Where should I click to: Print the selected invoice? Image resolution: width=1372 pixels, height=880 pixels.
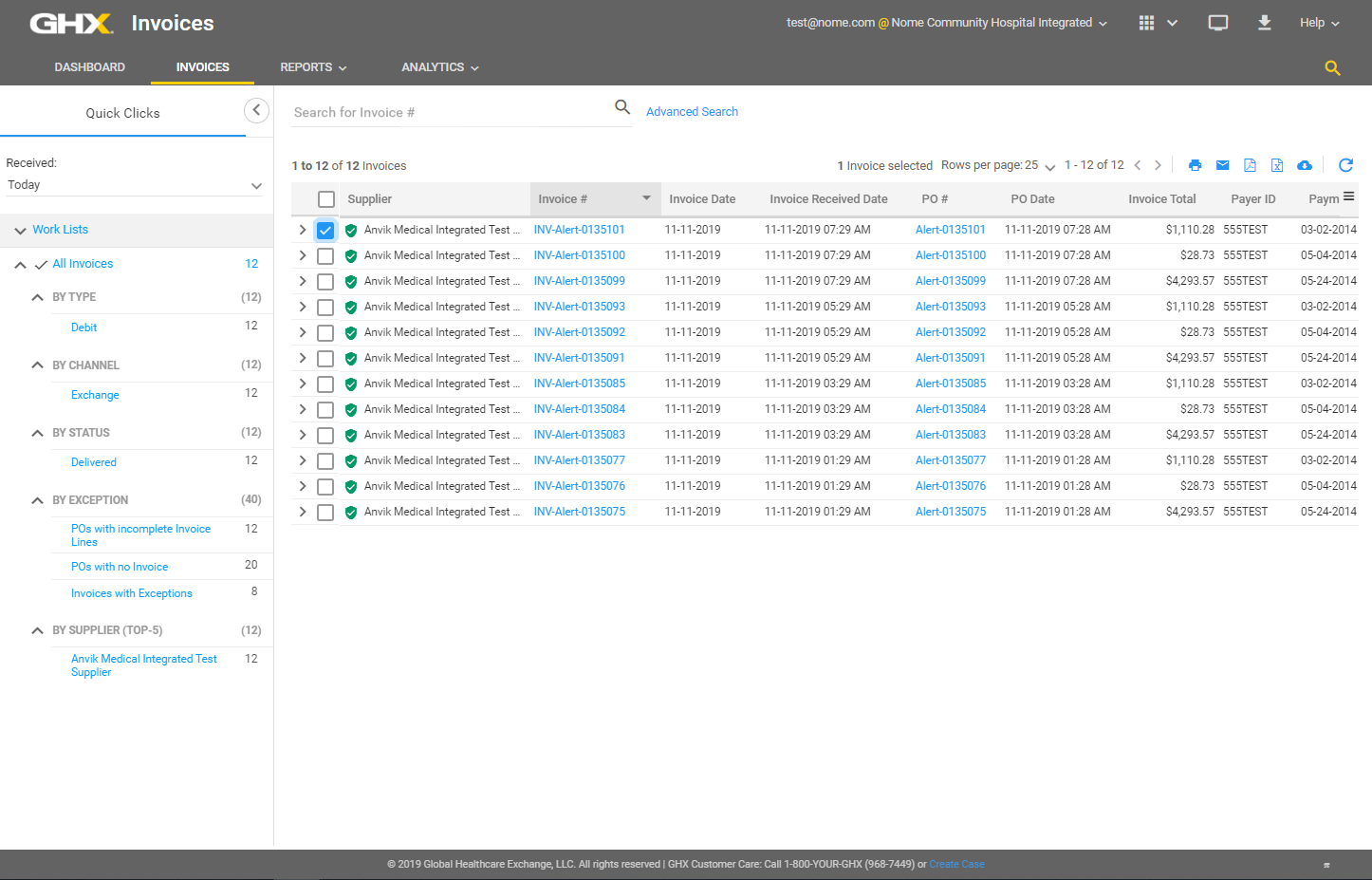click(1195, 165)
